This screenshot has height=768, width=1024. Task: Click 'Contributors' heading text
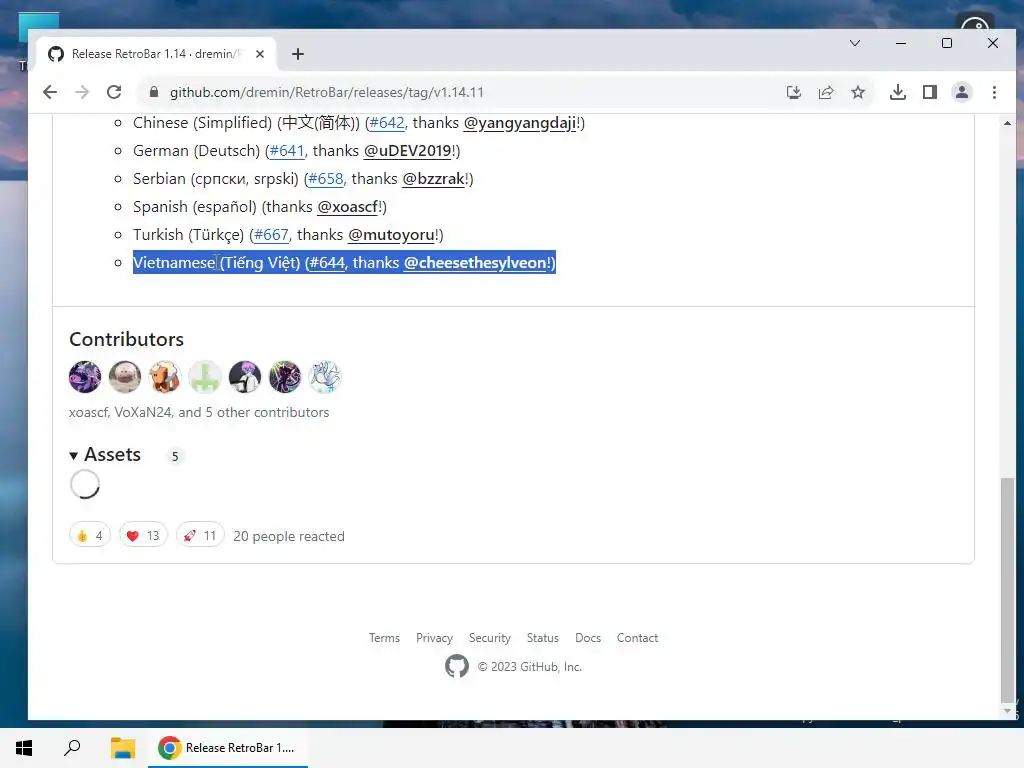[x=127, y=340]
